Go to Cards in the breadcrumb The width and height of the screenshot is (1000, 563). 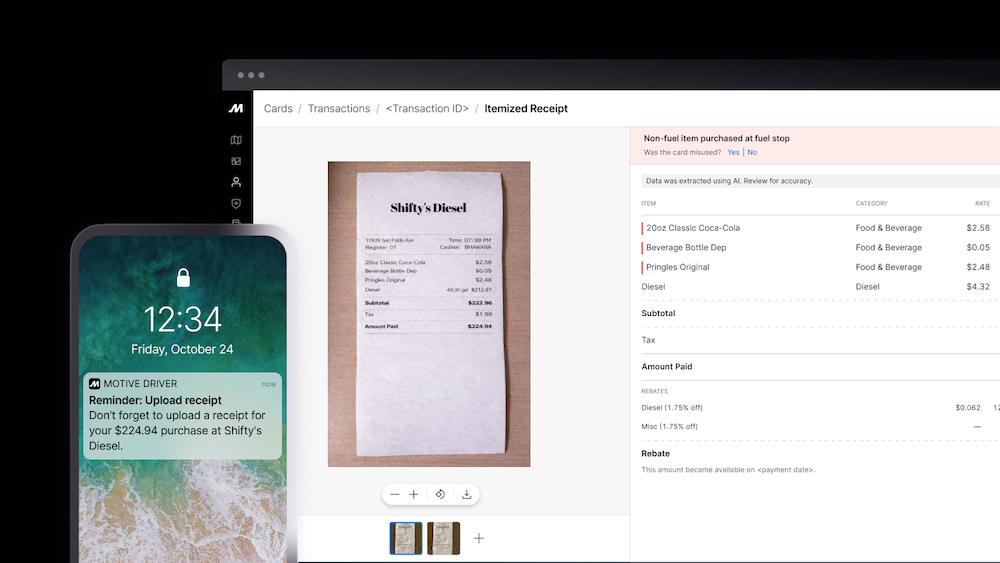pyautogui.click(x=278, y=108)
